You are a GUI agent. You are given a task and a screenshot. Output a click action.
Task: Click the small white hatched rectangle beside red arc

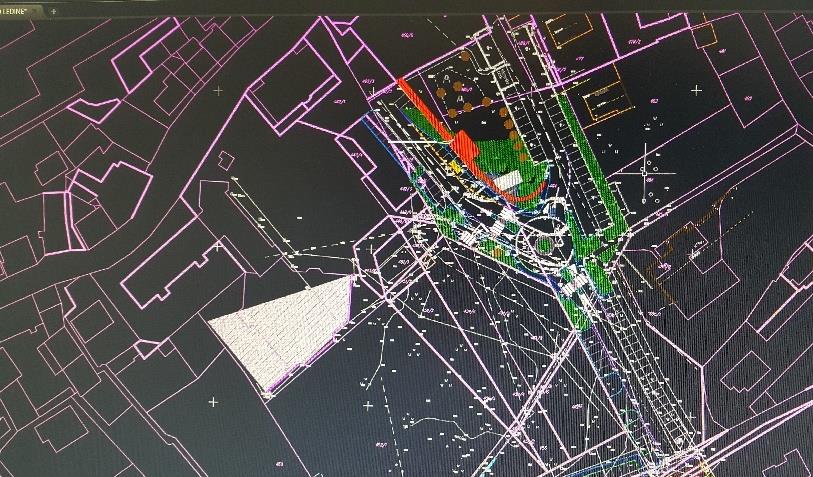[509, 180]
